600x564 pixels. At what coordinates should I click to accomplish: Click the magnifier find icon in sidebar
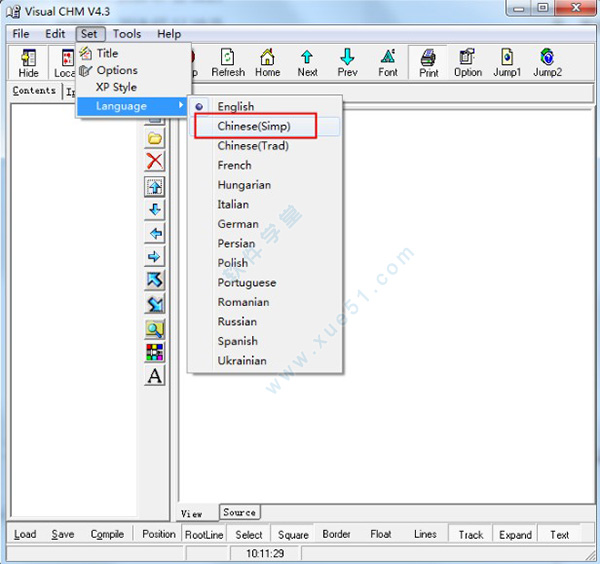(x=155, y=329)
